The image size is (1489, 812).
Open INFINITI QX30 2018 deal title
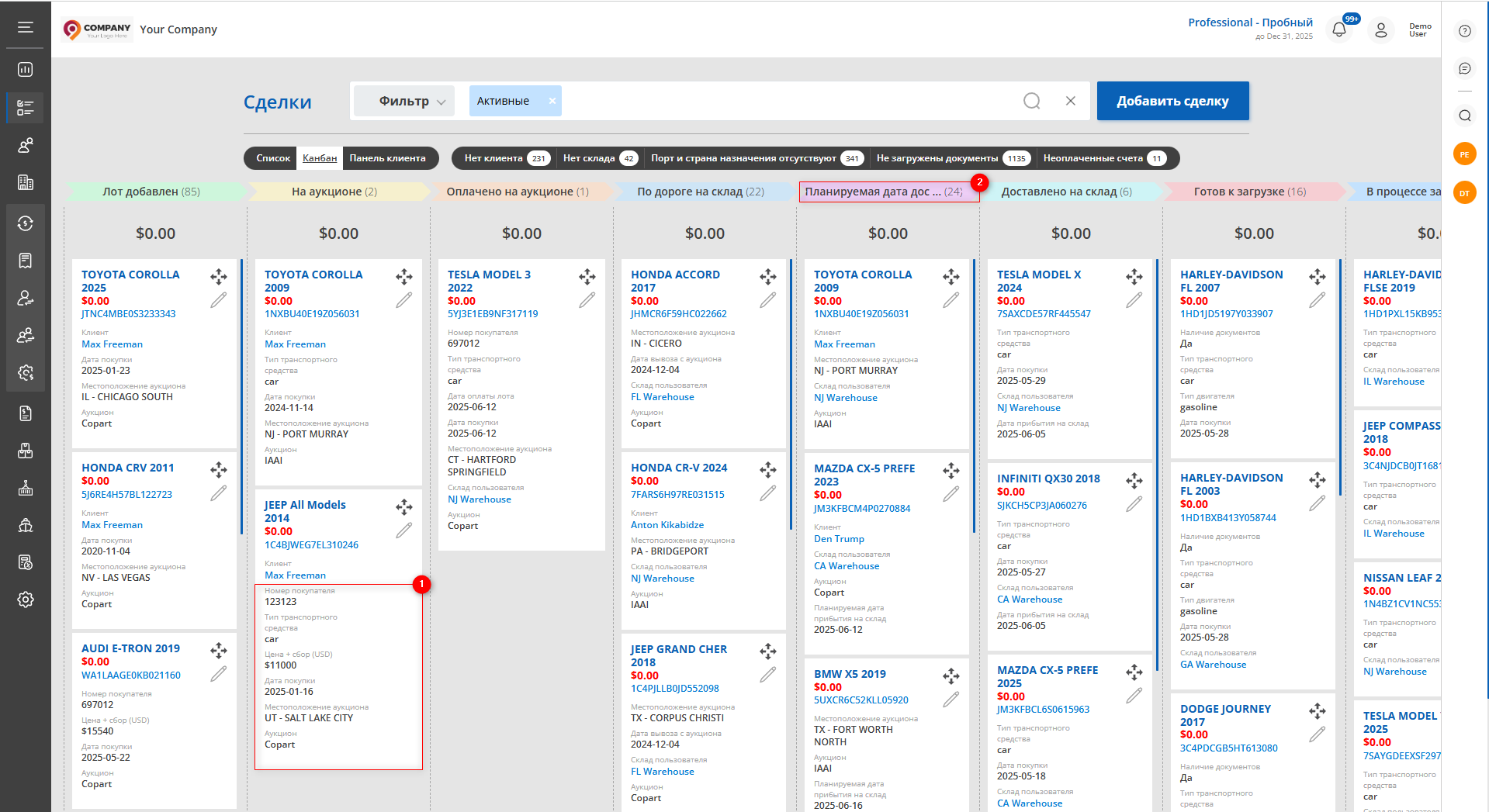pos(1048,479)
